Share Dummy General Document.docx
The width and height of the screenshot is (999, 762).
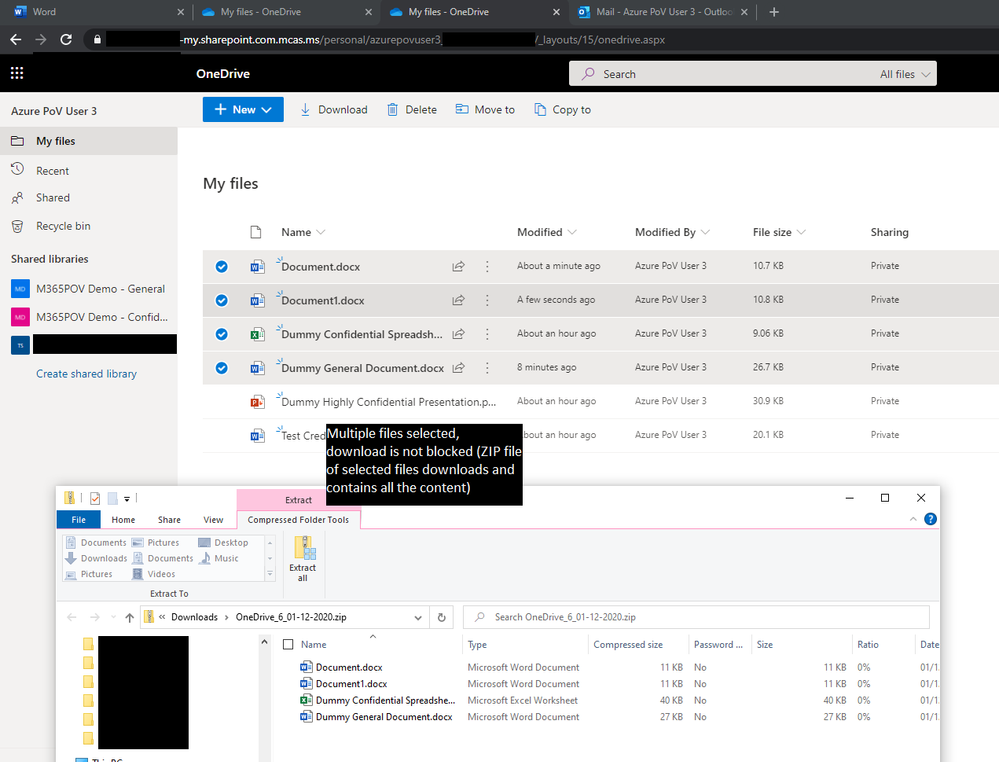[458, 368]
